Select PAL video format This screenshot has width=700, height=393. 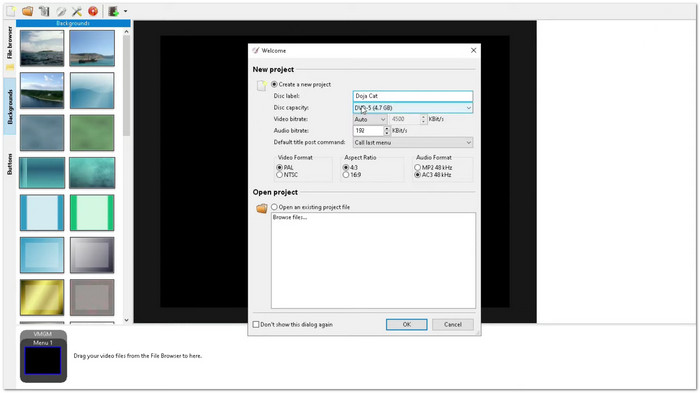coord(279,167)
